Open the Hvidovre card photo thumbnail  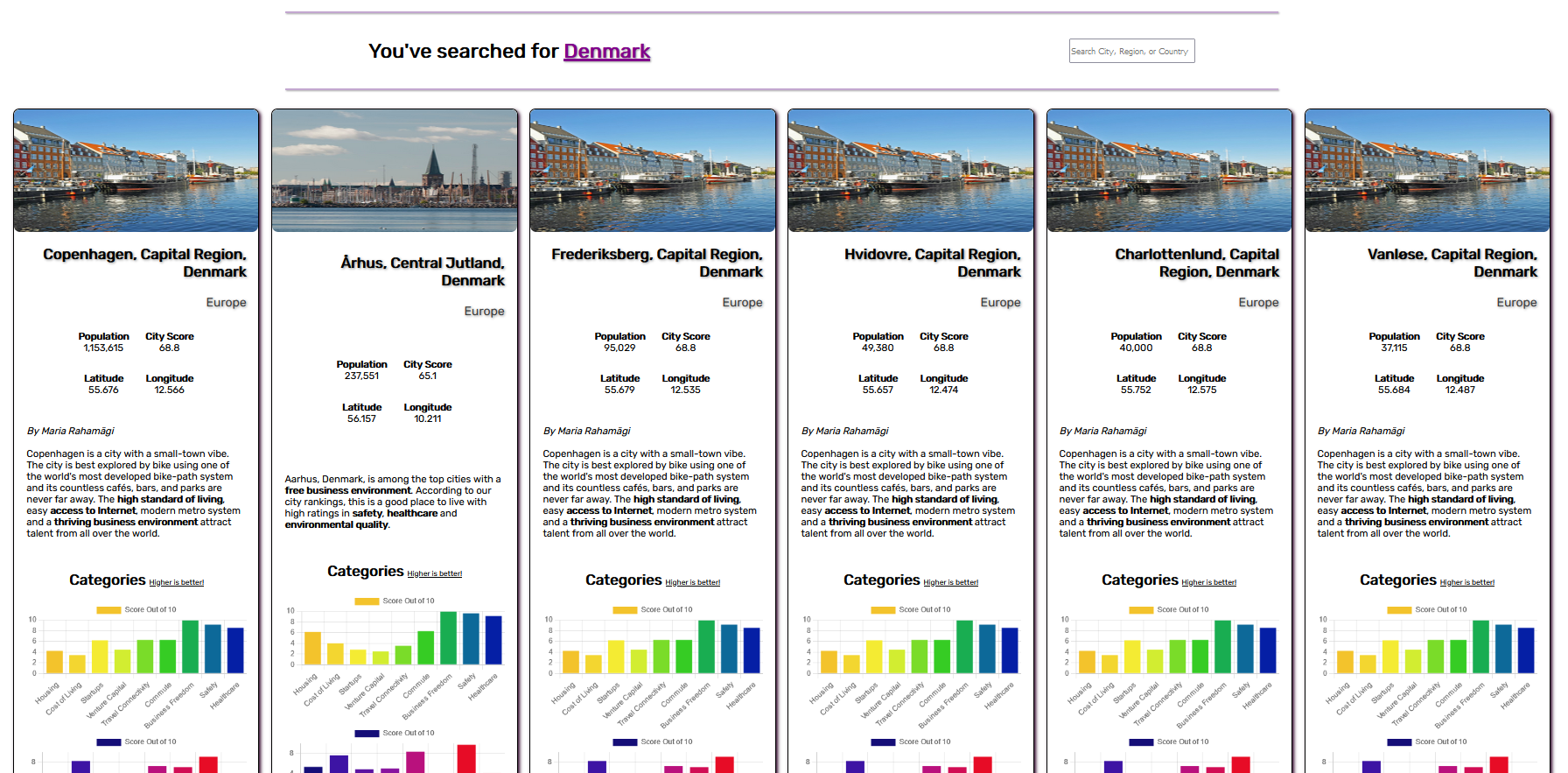911,171
